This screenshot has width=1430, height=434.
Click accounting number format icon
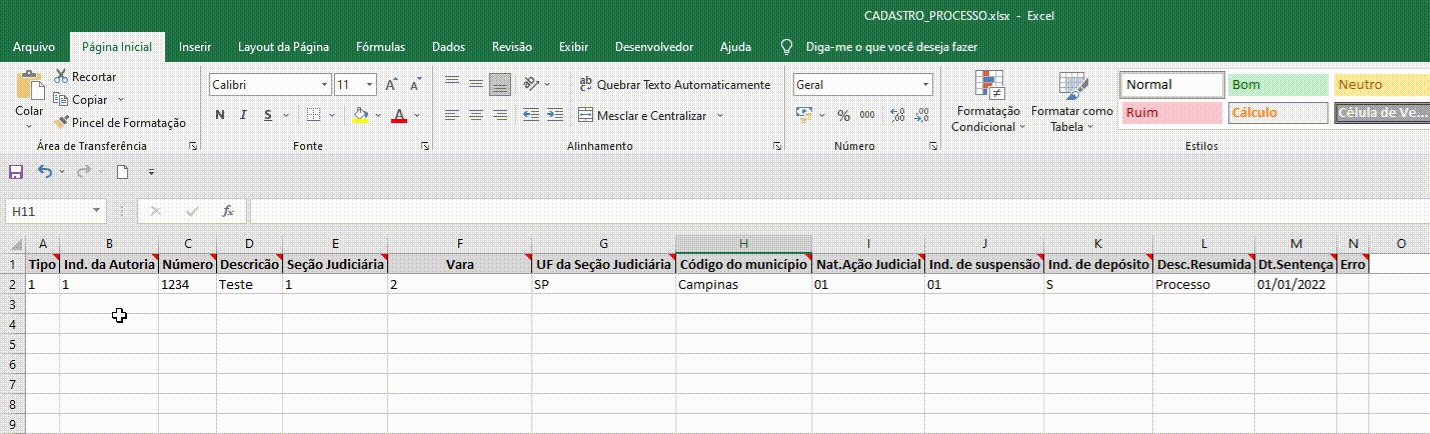(804, 115)
